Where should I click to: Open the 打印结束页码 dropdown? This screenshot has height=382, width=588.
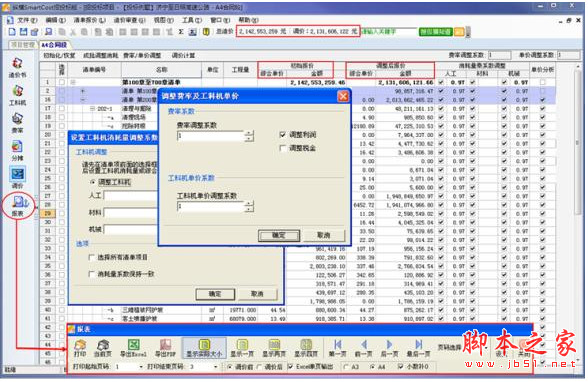point(216,367)
